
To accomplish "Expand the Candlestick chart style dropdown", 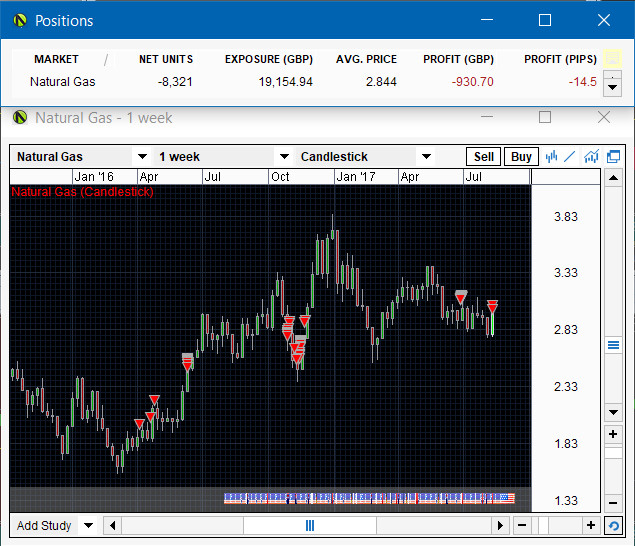I will pos(426,157).
